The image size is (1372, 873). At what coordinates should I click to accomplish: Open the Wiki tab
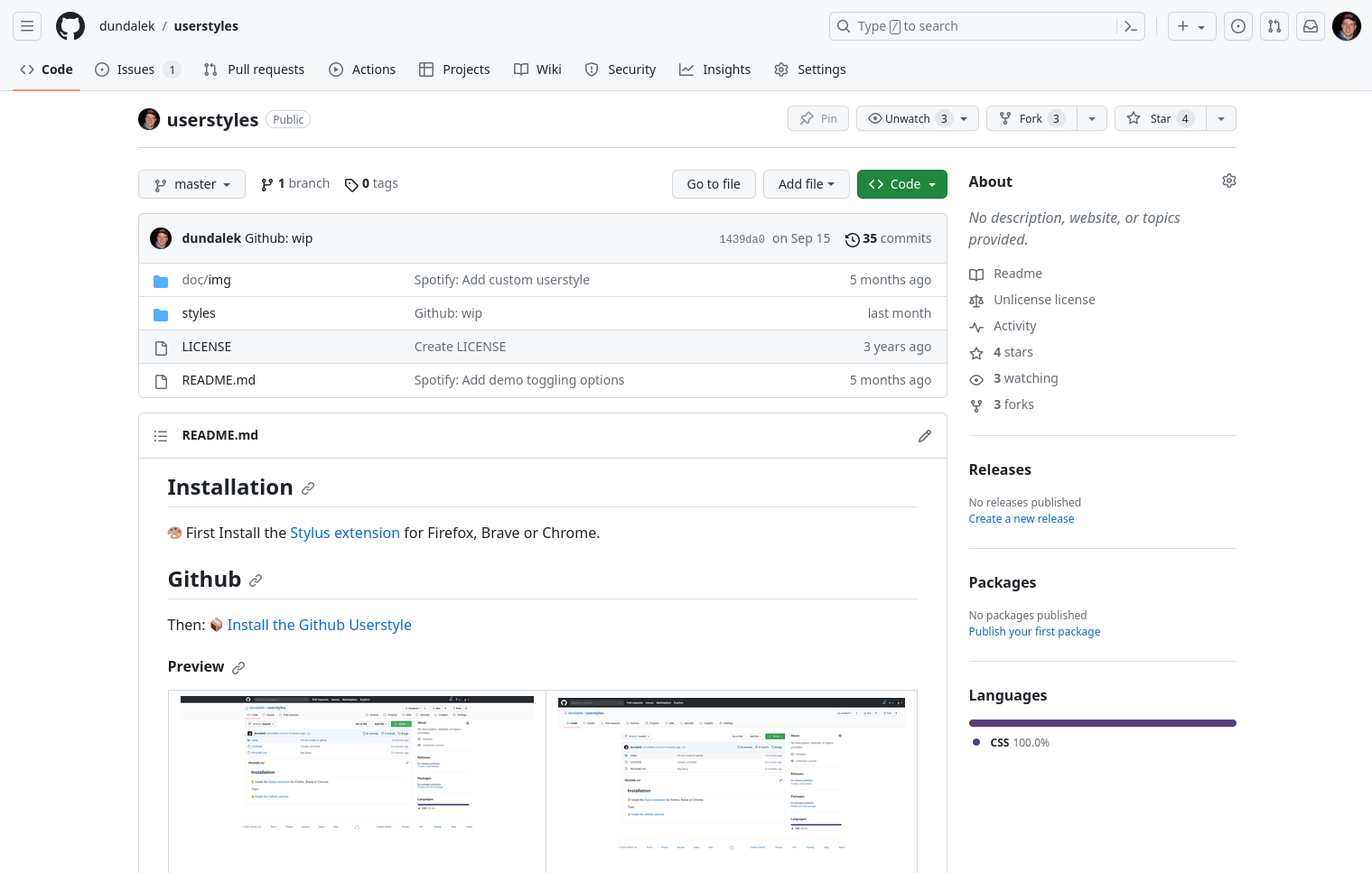click(x=537, y=70)
